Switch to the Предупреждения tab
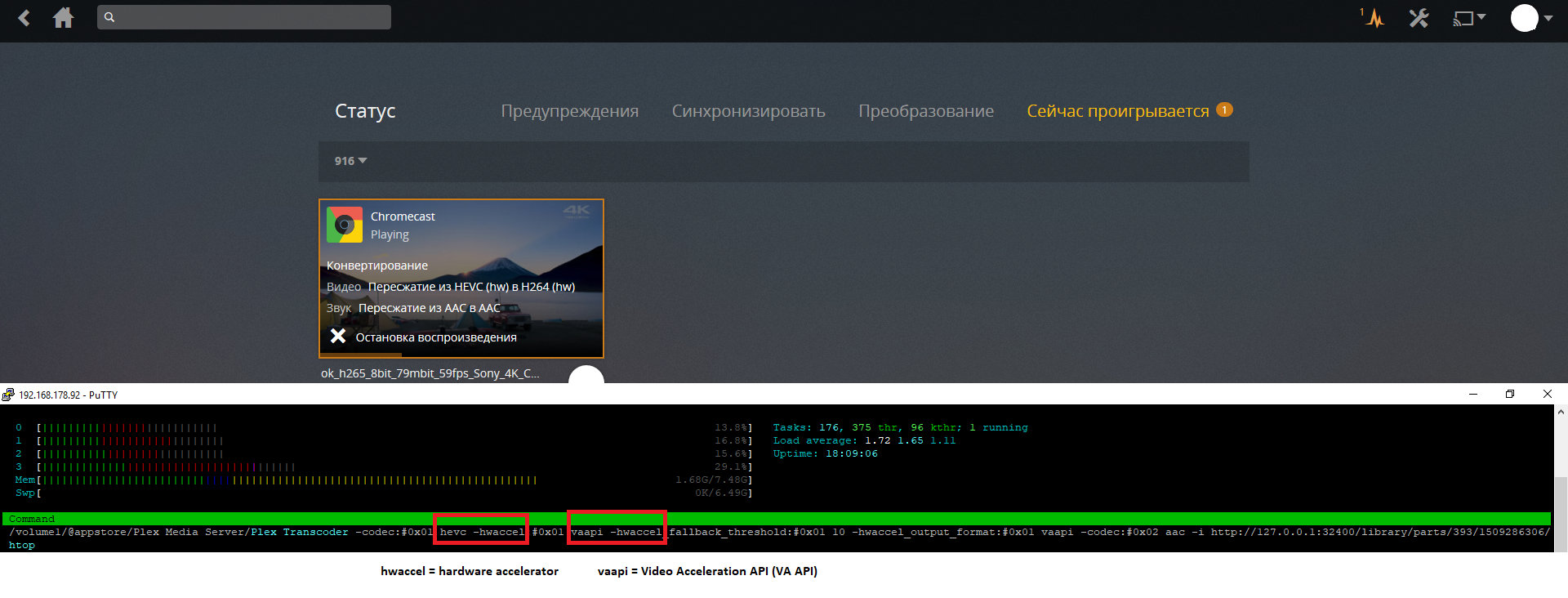 click(x=569, y=111)
